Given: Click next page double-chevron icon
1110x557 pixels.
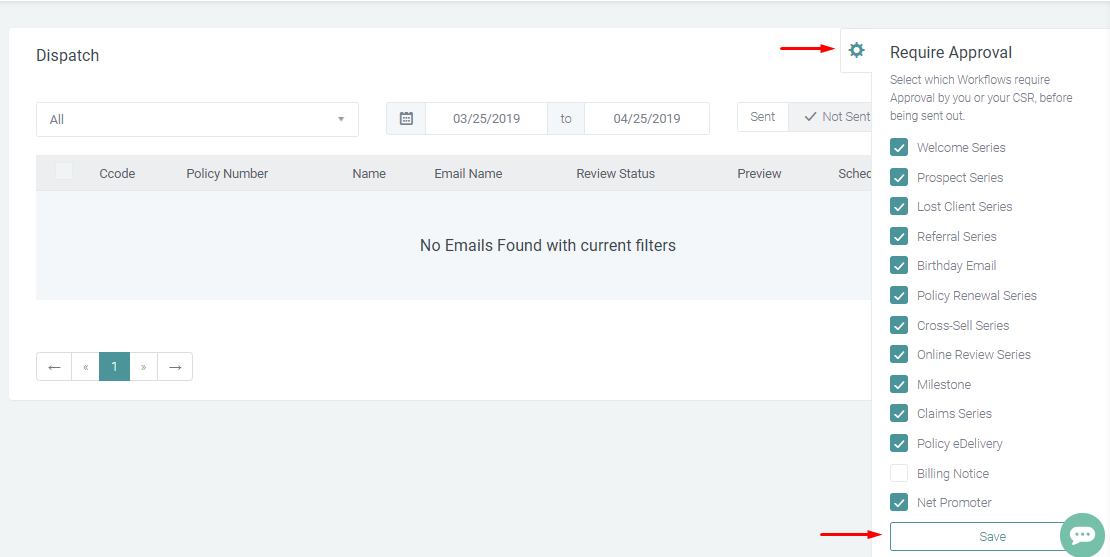Looking at the screenshot, I should pyautogui.click(x=144, y=367).
